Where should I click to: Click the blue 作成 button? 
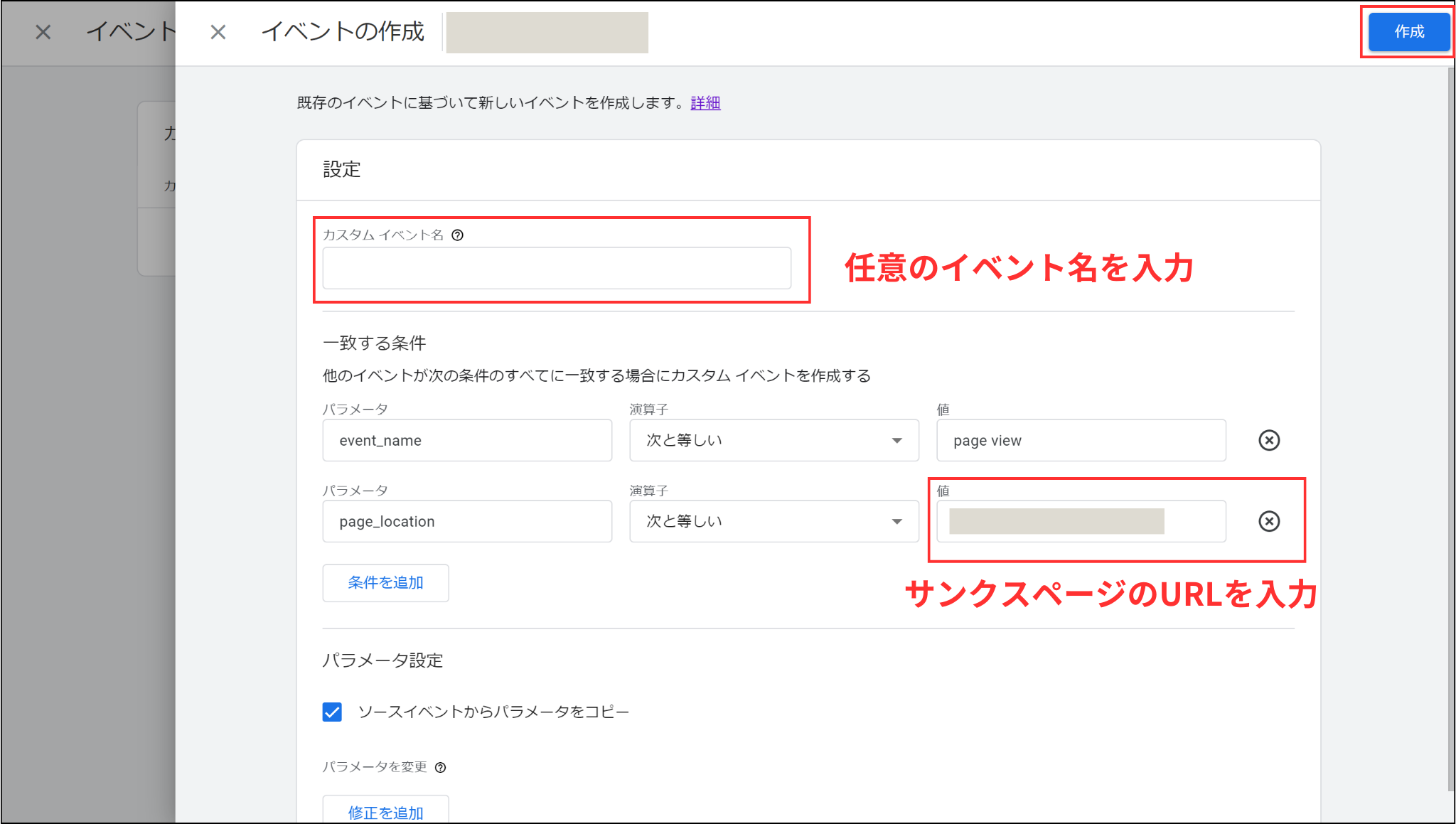pos(1409,32)
